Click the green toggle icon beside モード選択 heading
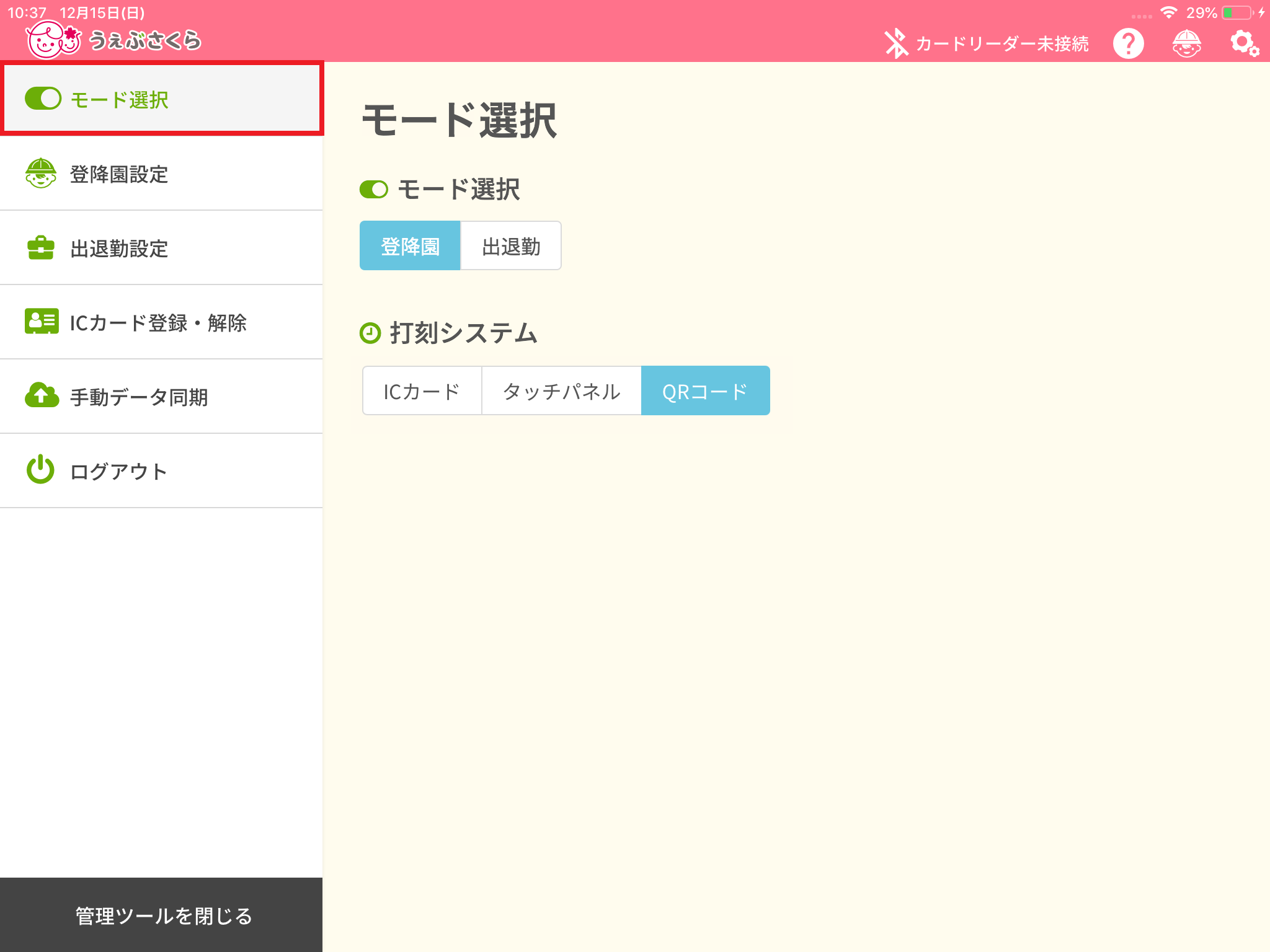 [x=374, y=189]
